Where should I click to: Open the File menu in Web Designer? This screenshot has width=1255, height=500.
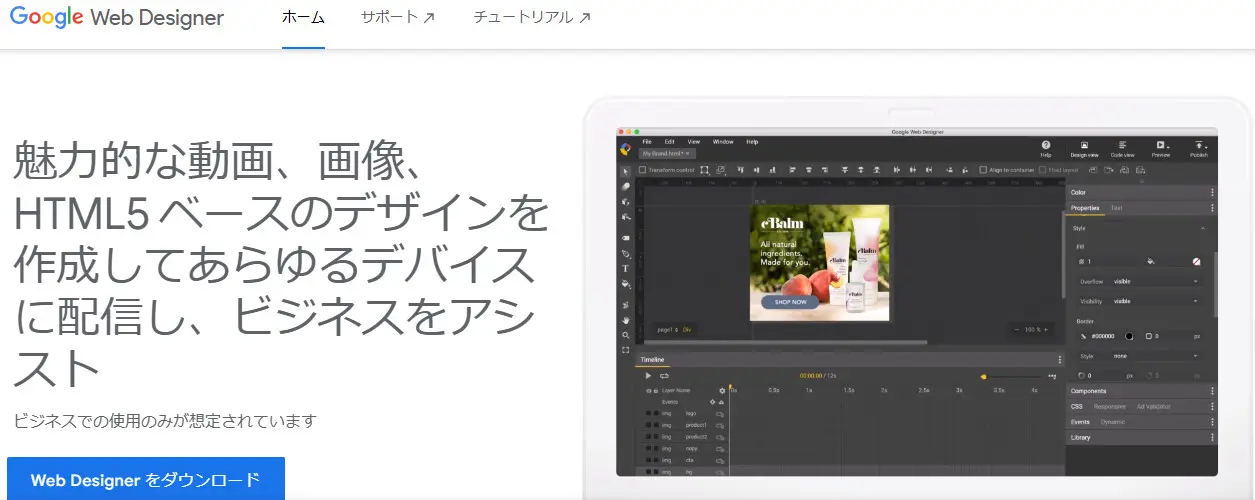(647, 142)
